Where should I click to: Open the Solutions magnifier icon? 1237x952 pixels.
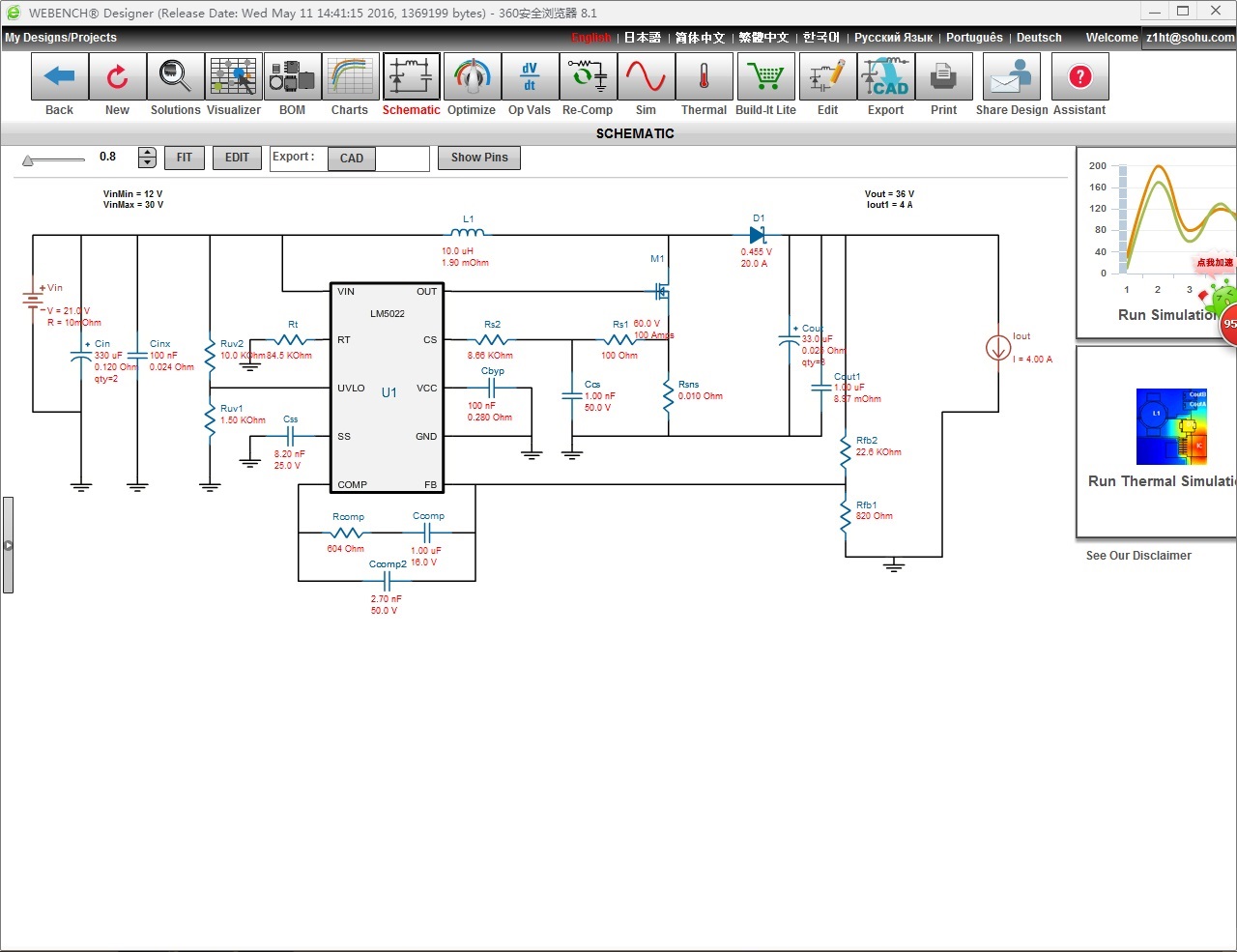[175, 77]
